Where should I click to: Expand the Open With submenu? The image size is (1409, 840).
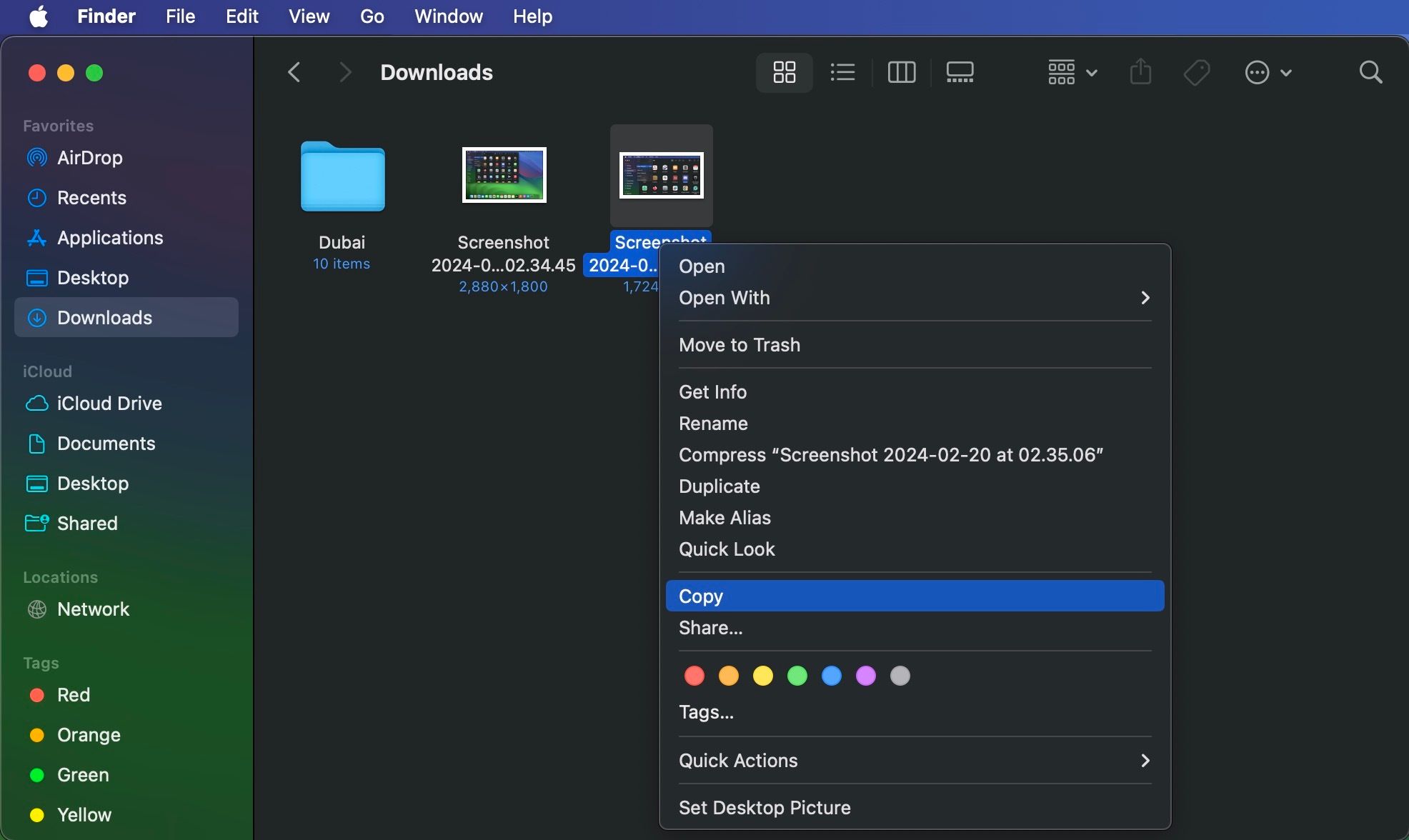pyautogui.click(x=913, y=298)
